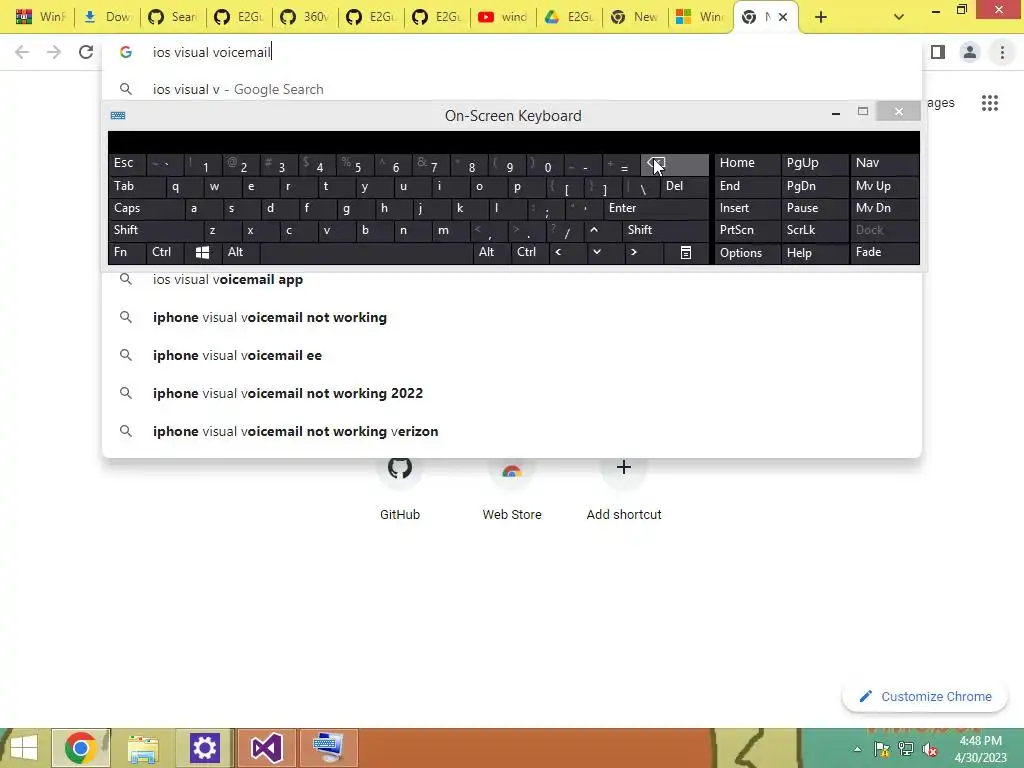Toggle the Nav key on keyboard
Screen dimensions: 1024x768
coord(884,163)
